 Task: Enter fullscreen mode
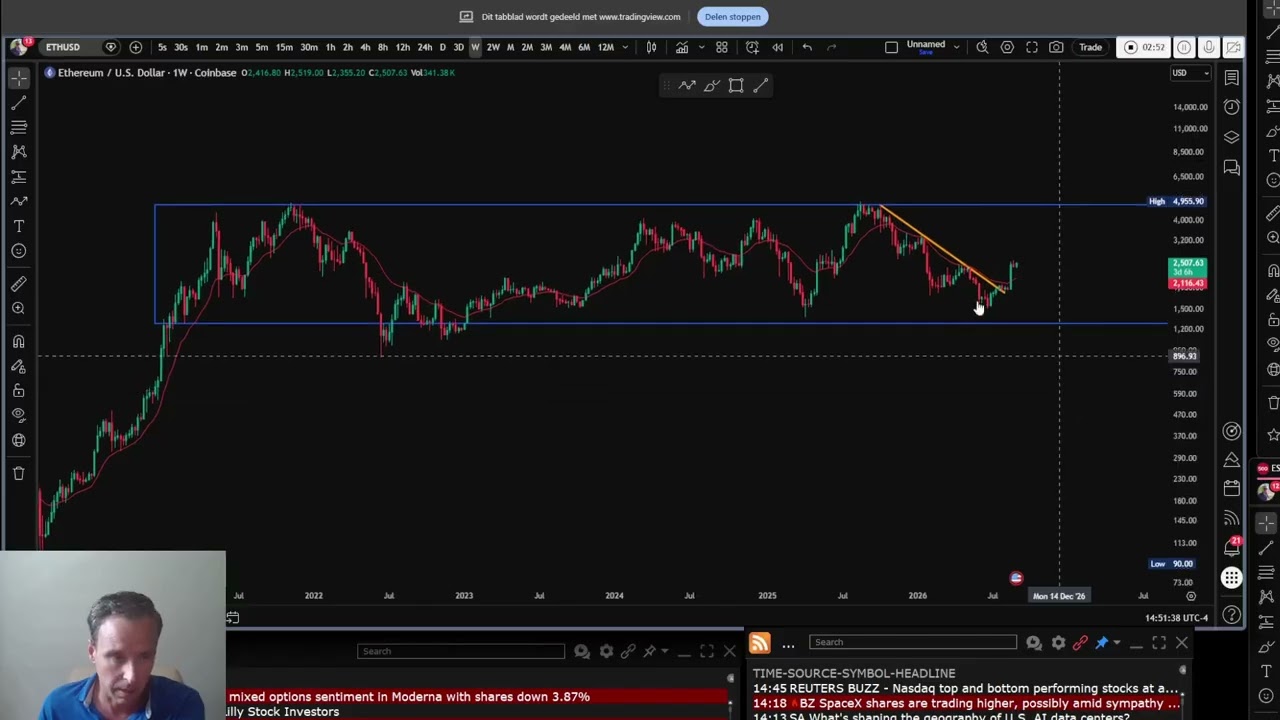click(x=1032, y=47)
